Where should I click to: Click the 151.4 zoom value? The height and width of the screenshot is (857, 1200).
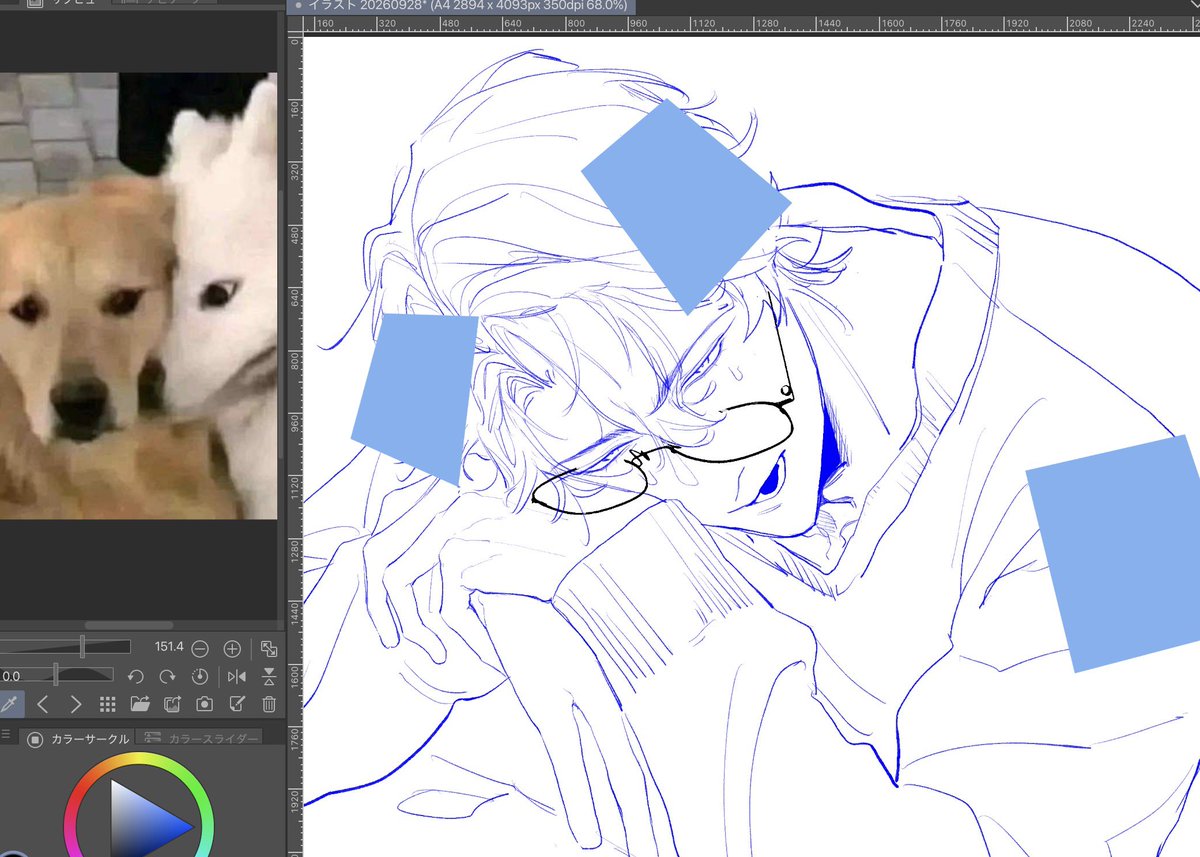pyautogui.click(x=169, y=648)
